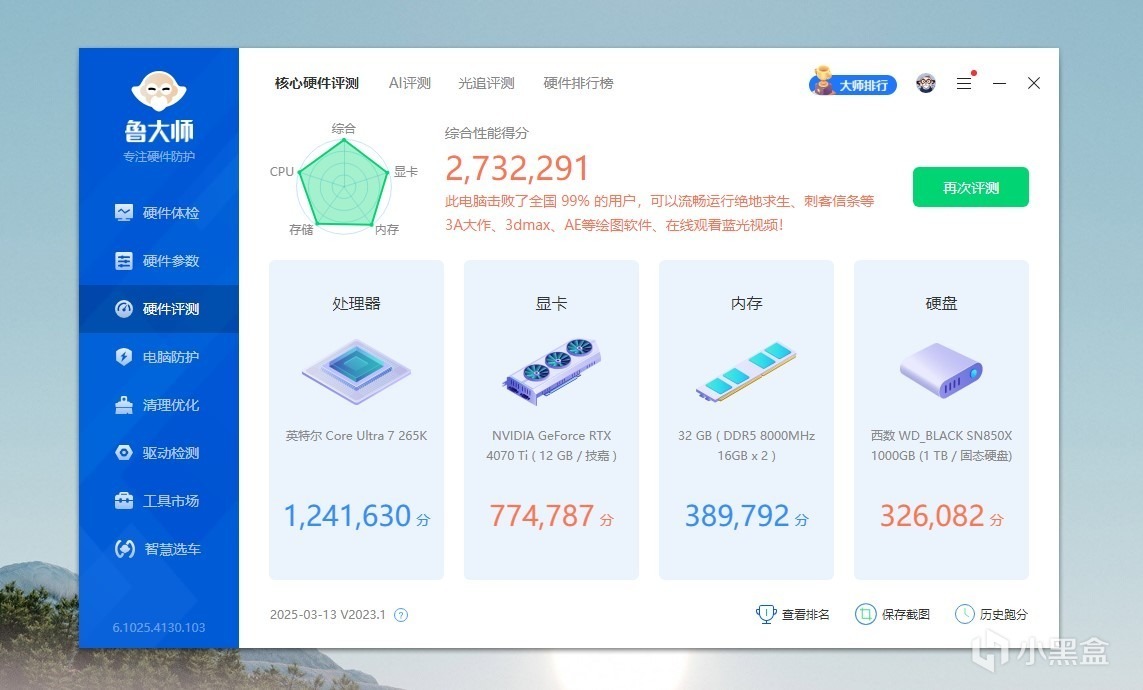Open 硬件参数 in the sidebar
The width and height of the screenshot is (1143, 690).
pos(158,261)
